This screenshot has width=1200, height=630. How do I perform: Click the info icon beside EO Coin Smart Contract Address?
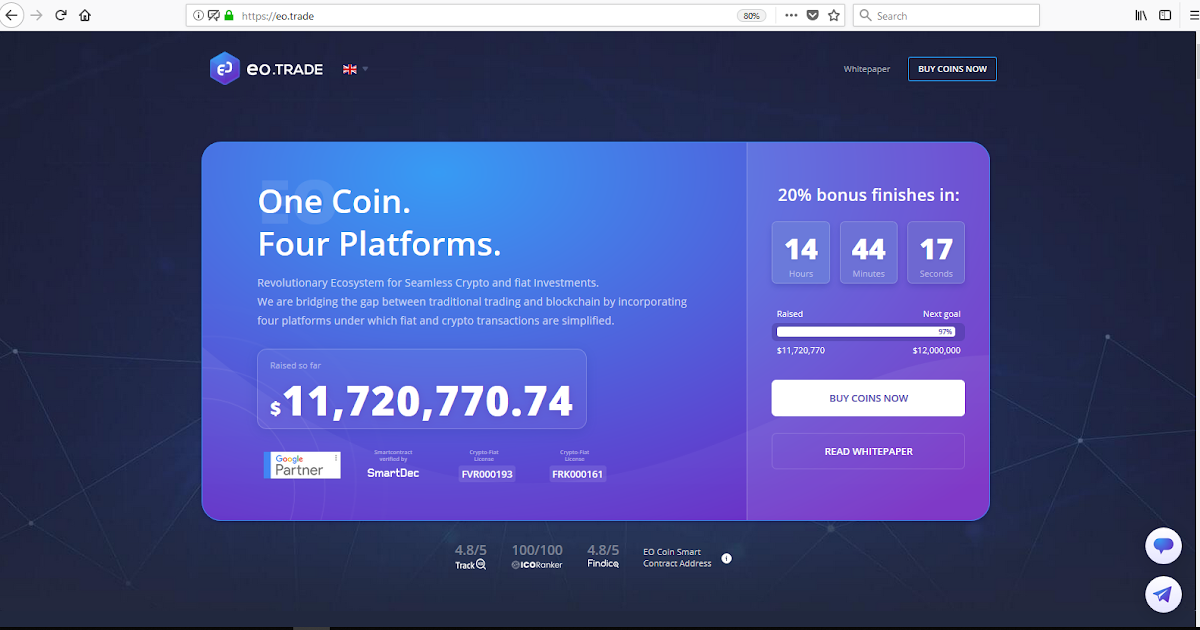pos(727,557)
